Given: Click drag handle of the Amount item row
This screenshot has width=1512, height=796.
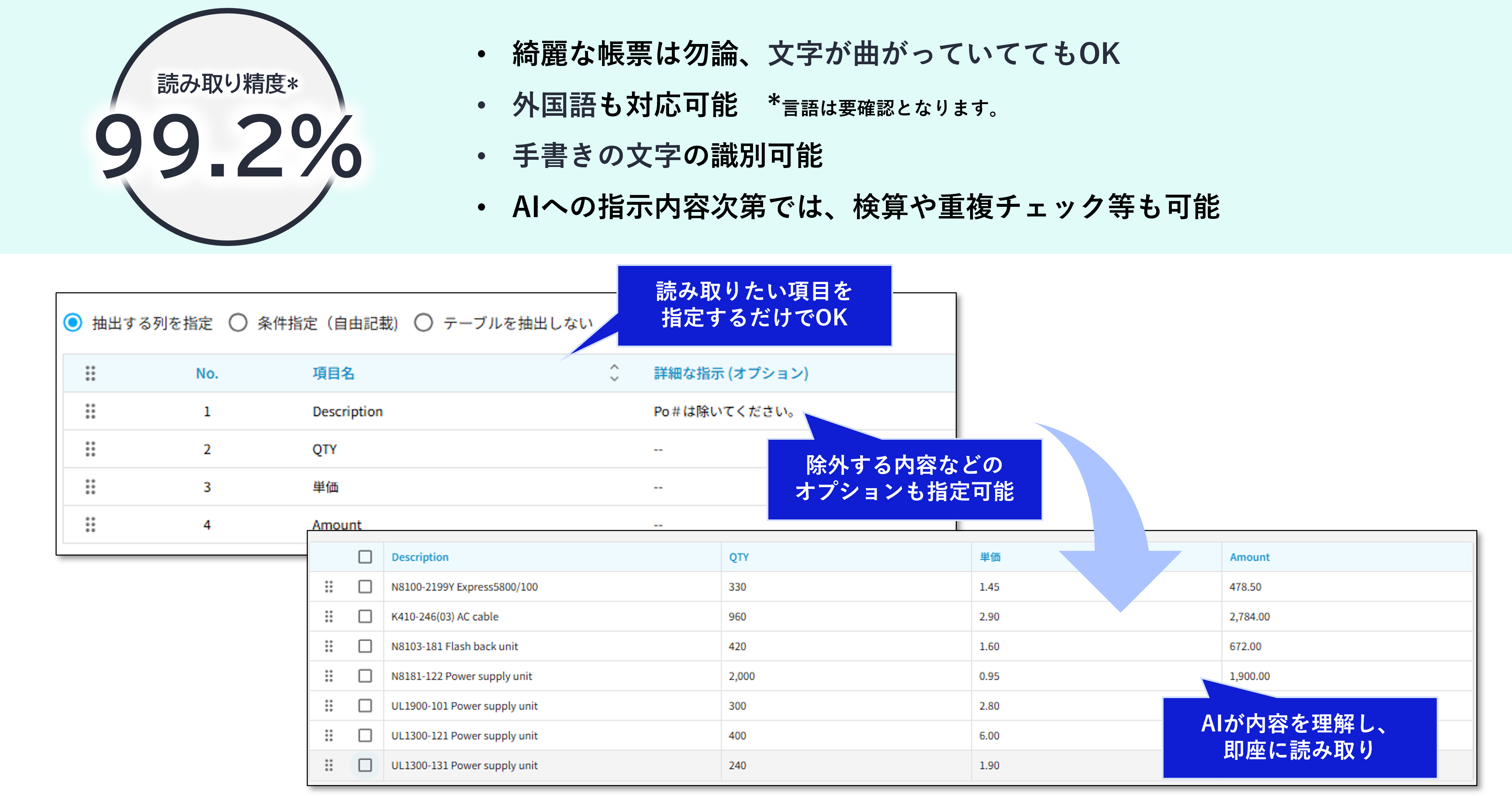Looking at the screenshot, I should pyautogui.click(x=90, y=524).
